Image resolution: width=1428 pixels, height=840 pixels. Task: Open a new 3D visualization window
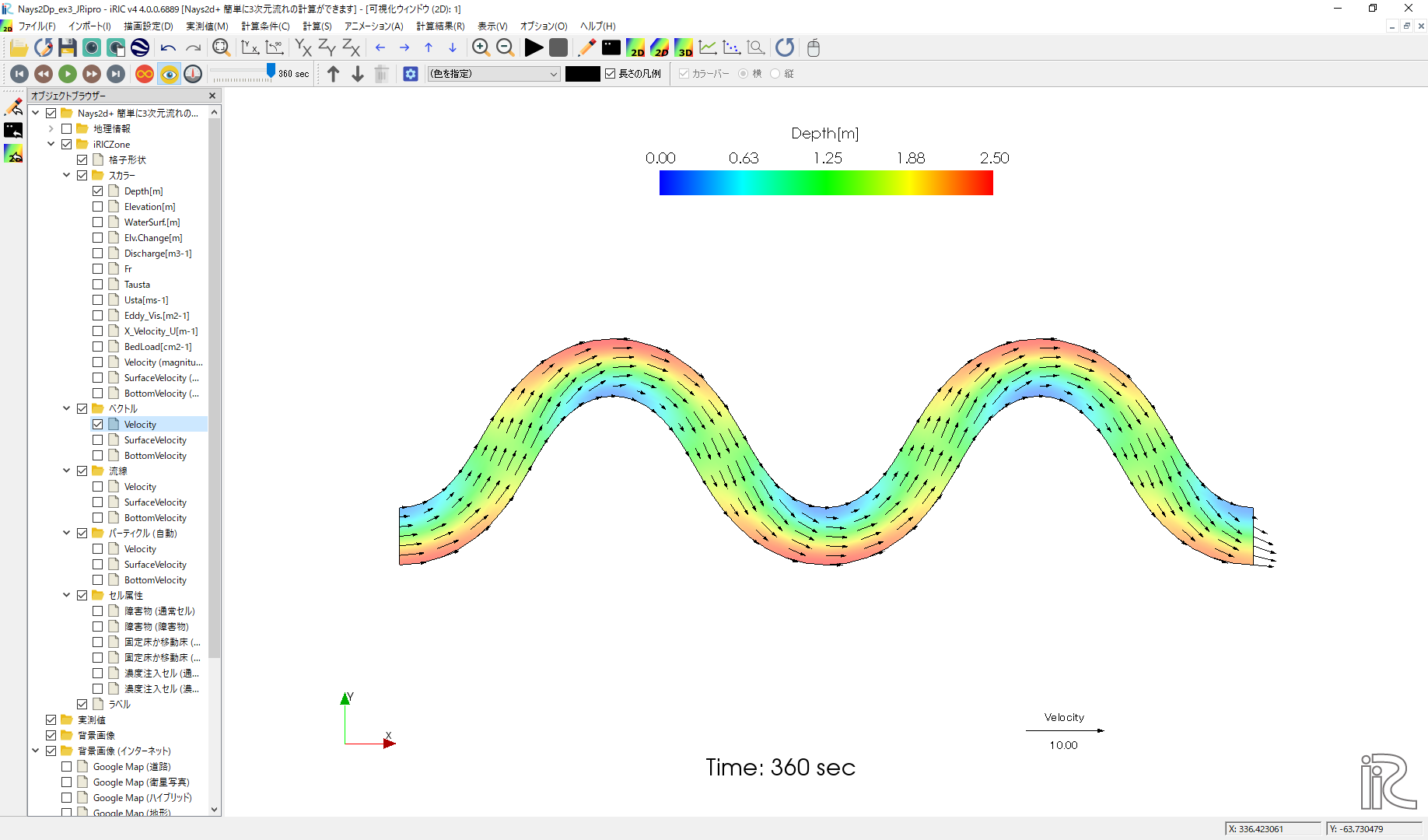coord(684,48)
